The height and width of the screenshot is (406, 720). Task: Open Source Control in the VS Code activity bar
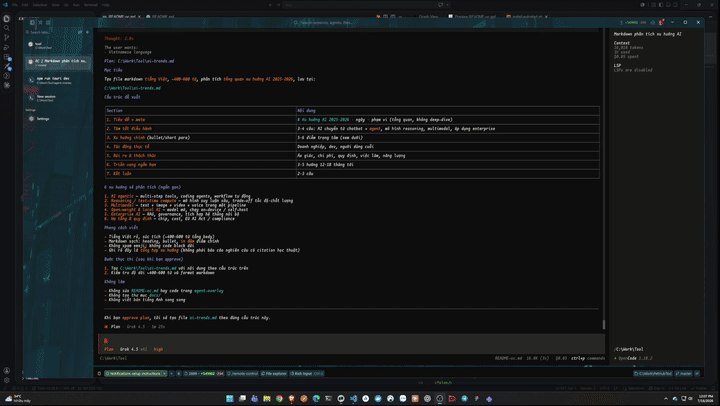[6, 38]
